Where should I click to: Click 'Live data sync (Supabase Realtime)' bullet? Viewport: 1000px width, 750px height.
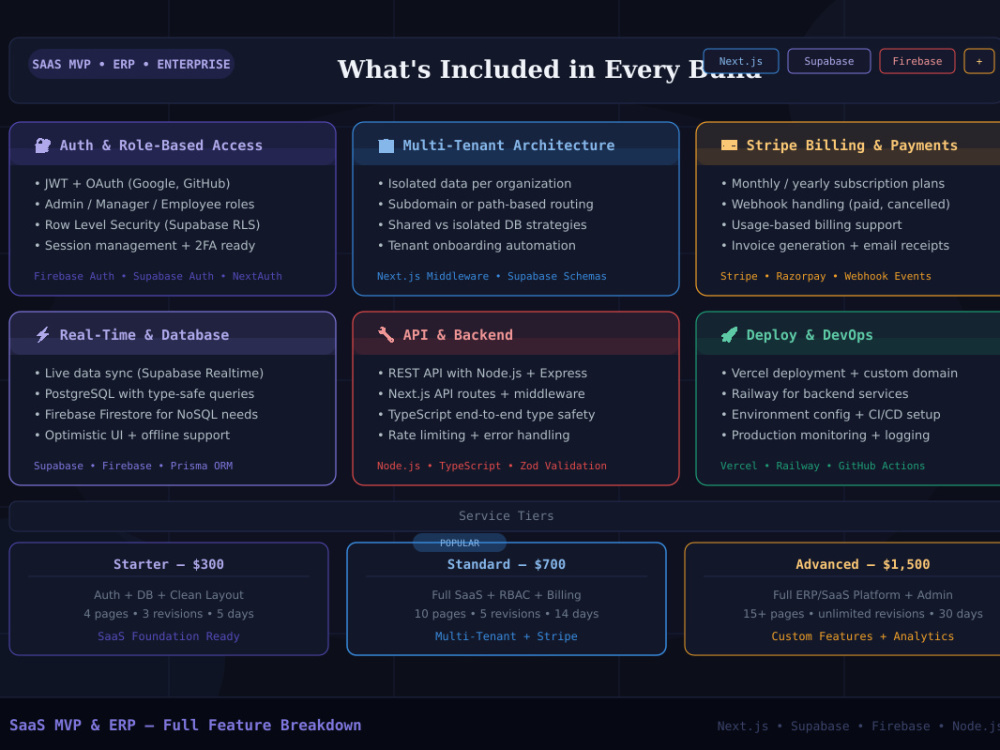149,373
